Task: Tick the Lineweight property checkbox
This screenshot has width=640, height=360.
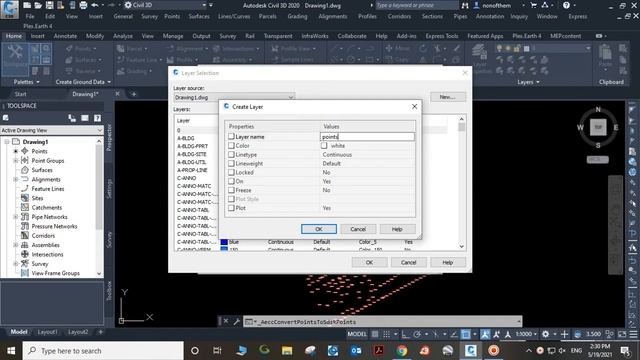Action: [231, 163]
